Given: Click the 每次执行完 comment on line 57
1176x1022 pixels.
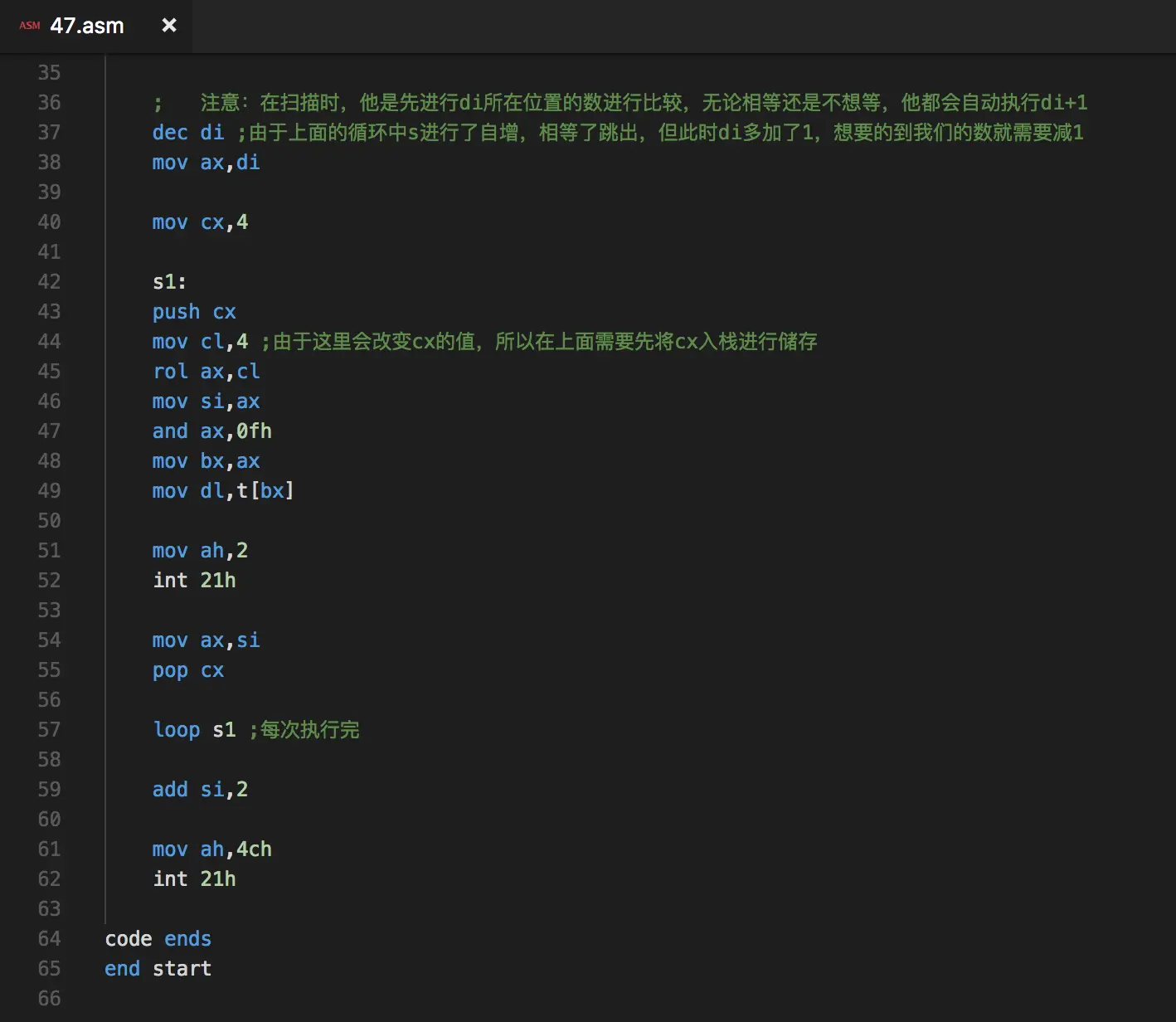Looking at the screenshot, I should (304, 730).
